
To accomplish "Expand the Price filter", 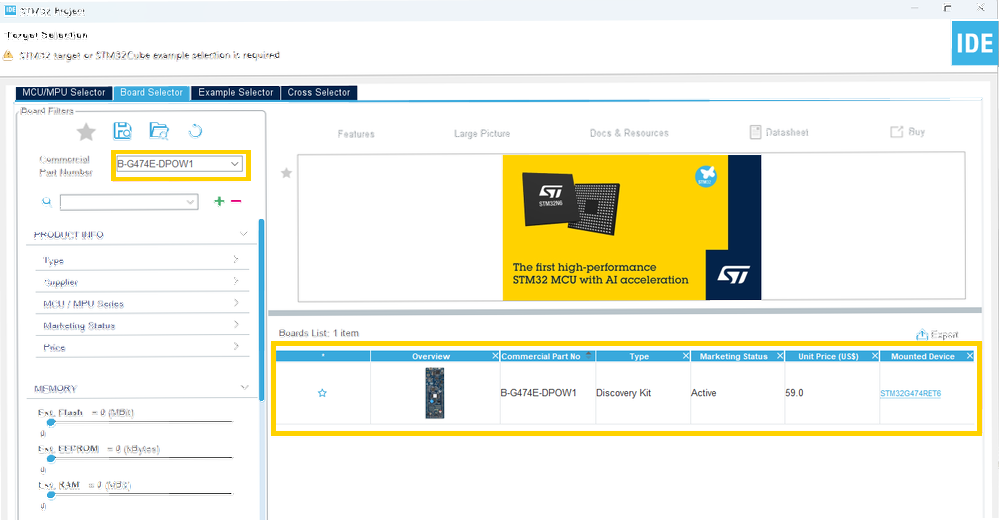I will 236,346.
